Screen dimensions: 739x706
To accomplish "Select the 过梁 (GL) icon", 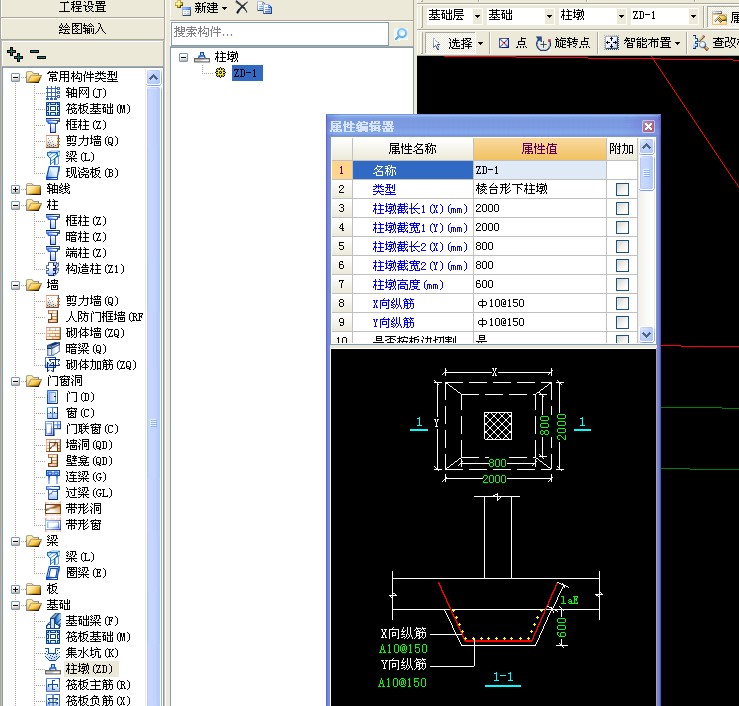I will coord(53,493).
